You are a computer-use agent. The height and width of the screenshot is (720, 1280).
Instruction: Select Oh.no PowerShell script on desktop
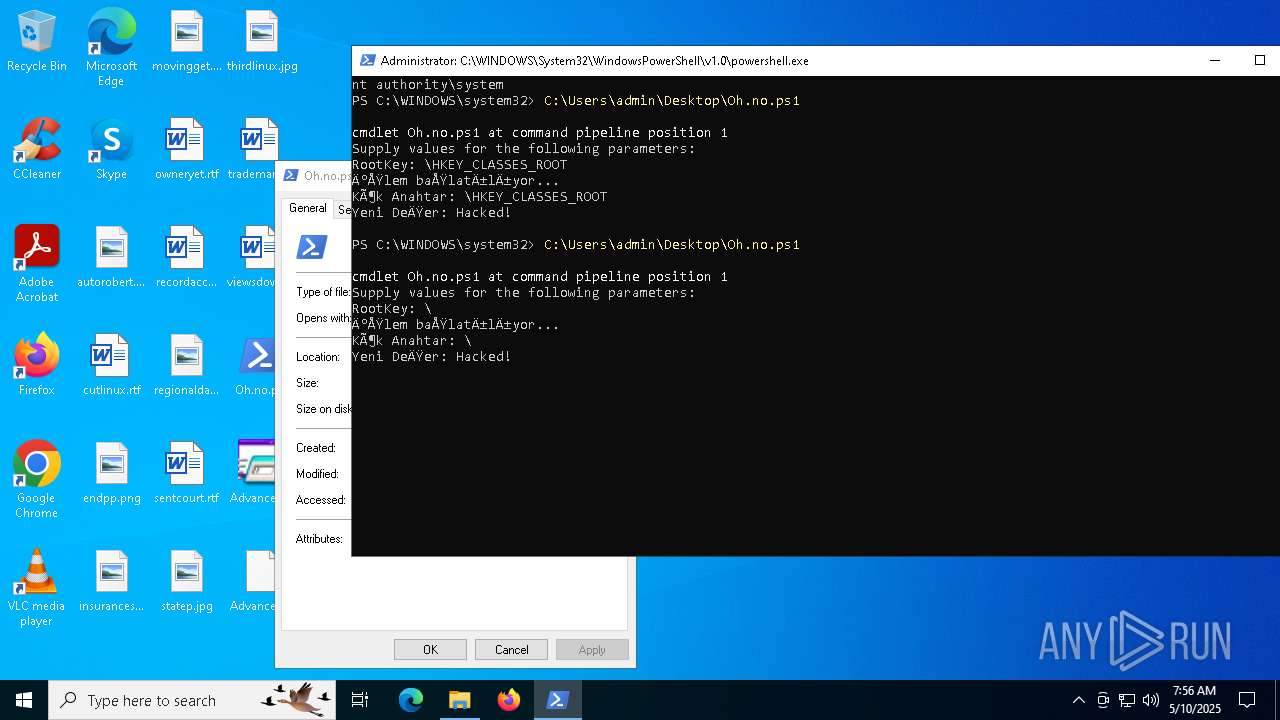click(256, 366)
